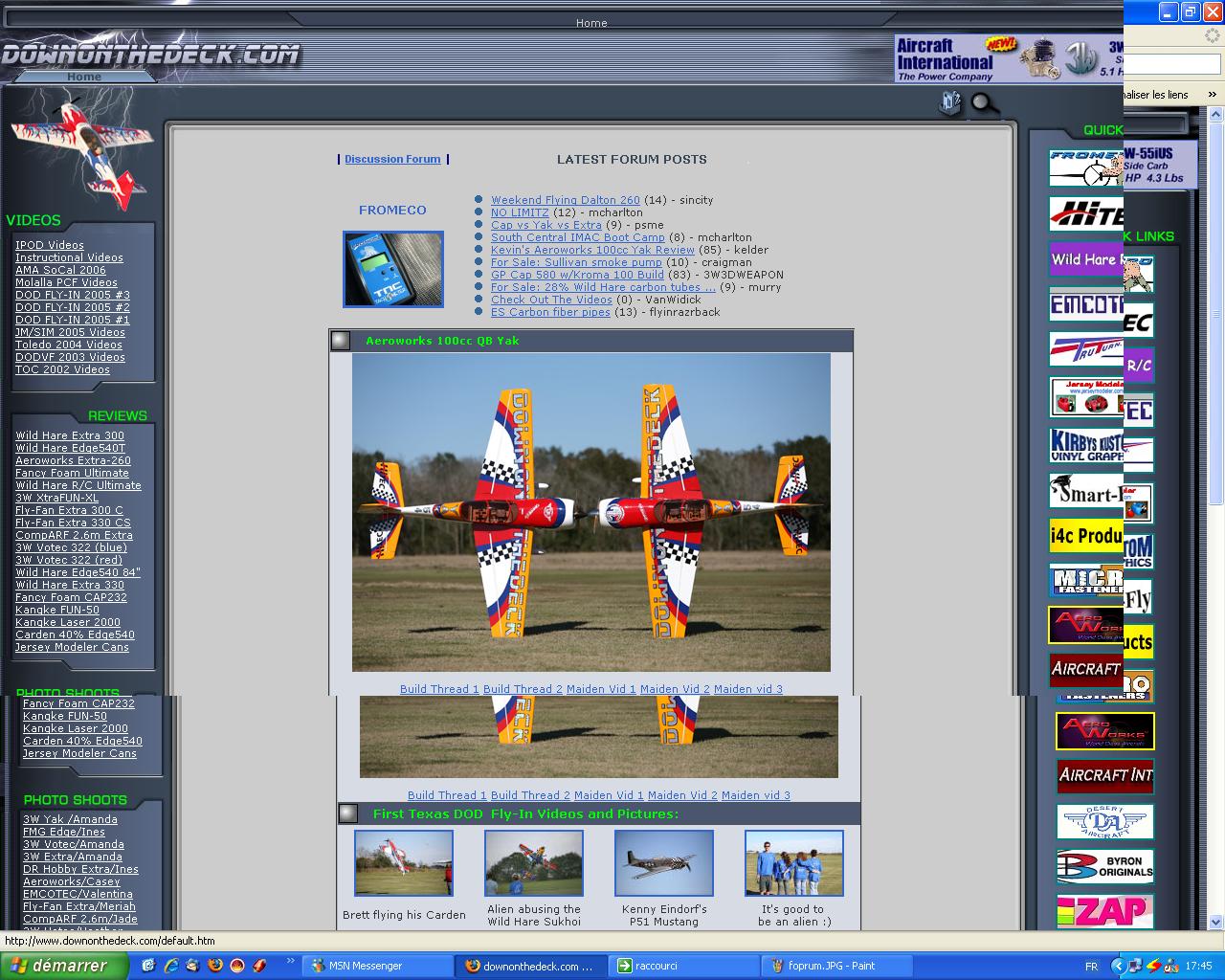Open the Fromeco TNC device image

(x=392, y=269)
